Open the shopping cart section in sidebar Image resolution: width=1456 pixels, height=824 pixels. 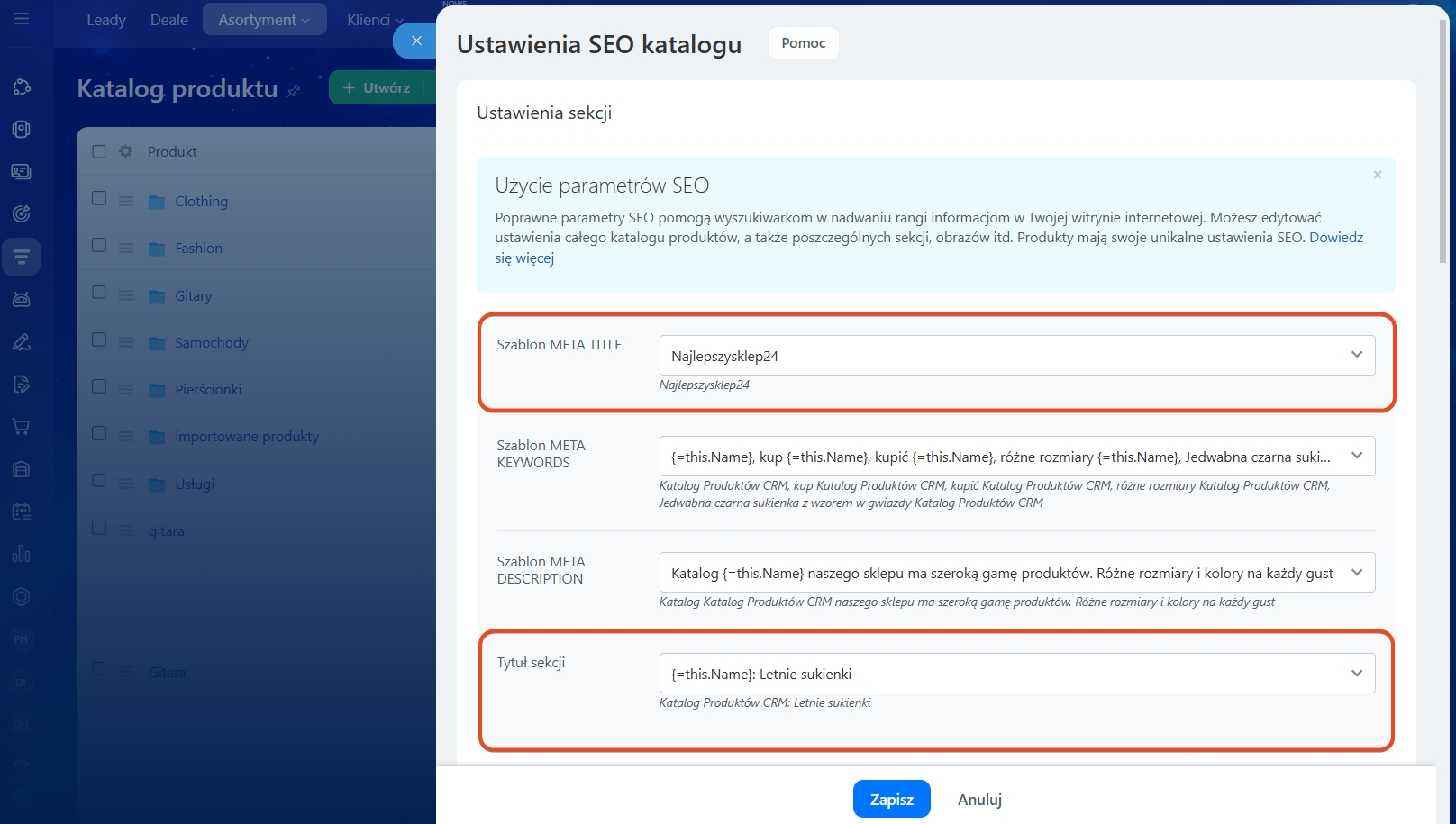pos(22,427)
